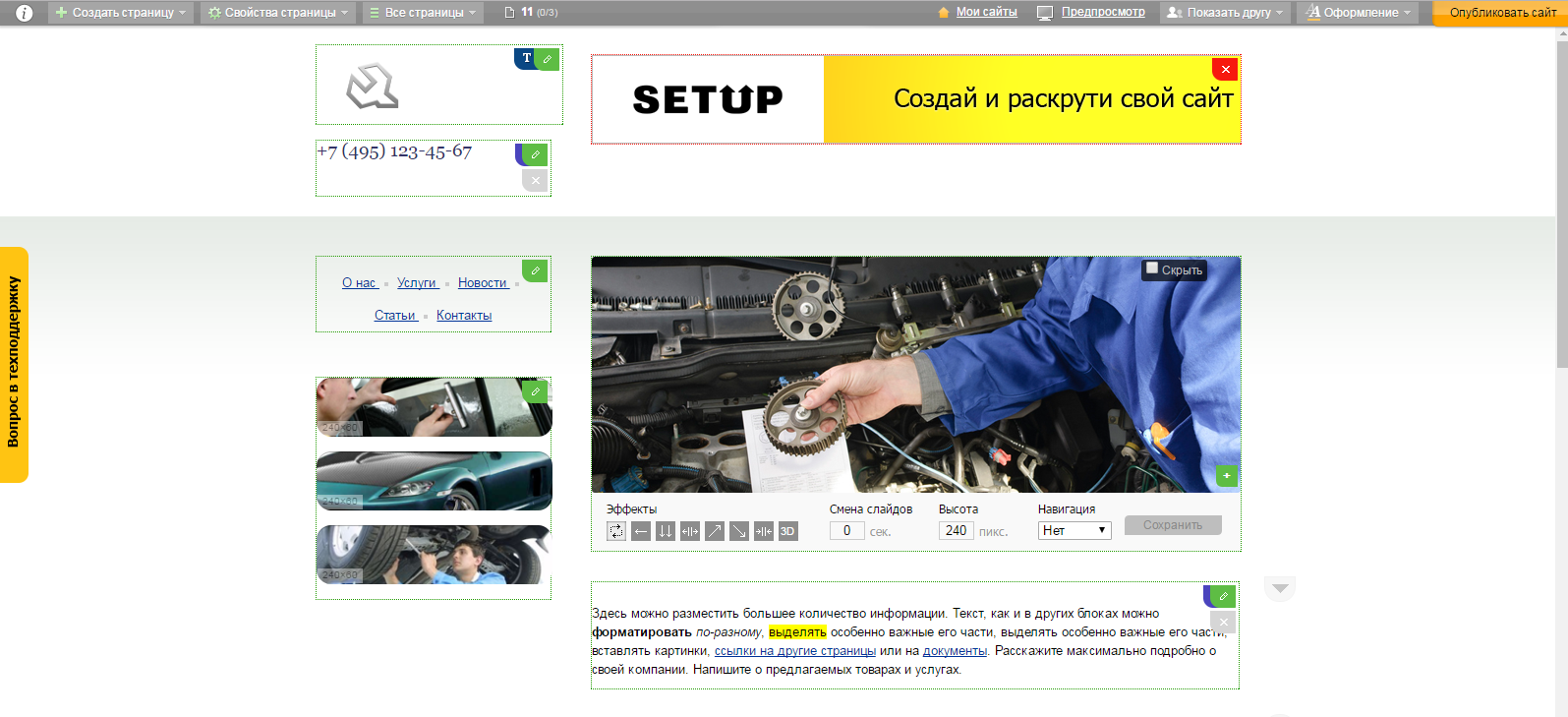Image resolution: width=1568 pixels, height=717 pixels.
Task: Select the double down arrows effect
Action: click(x=666, y=531)
